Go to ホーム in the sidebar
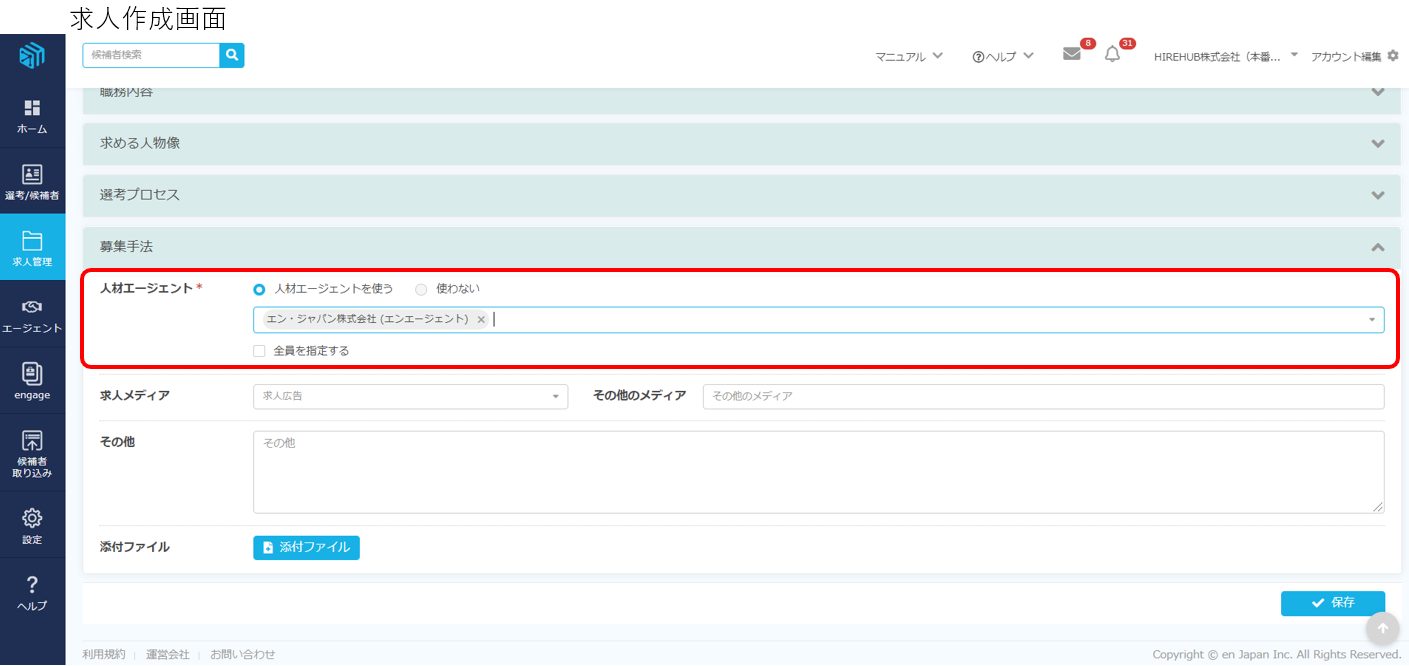1409x666 pixels. coord(32,116)
